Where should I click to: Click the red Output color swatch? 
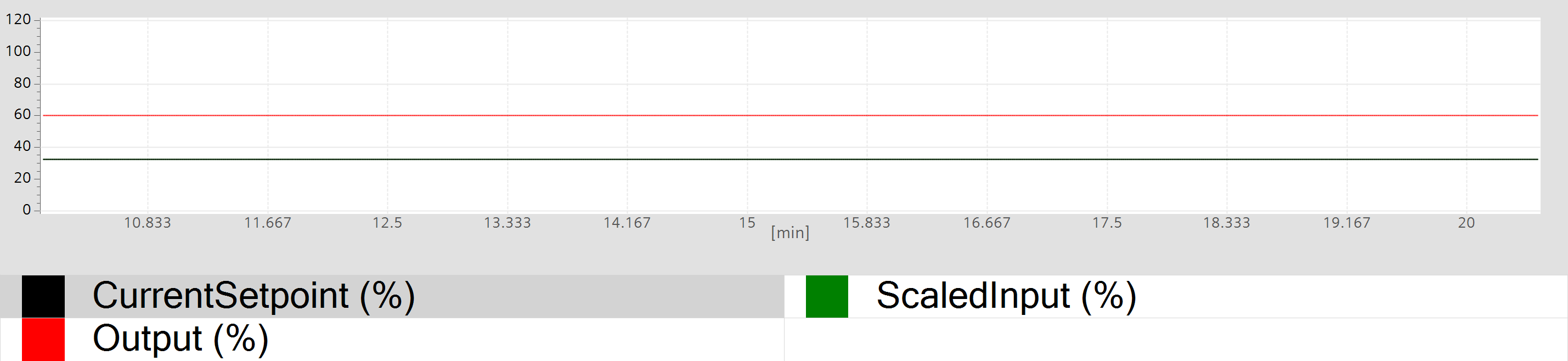tap(43, 339)
